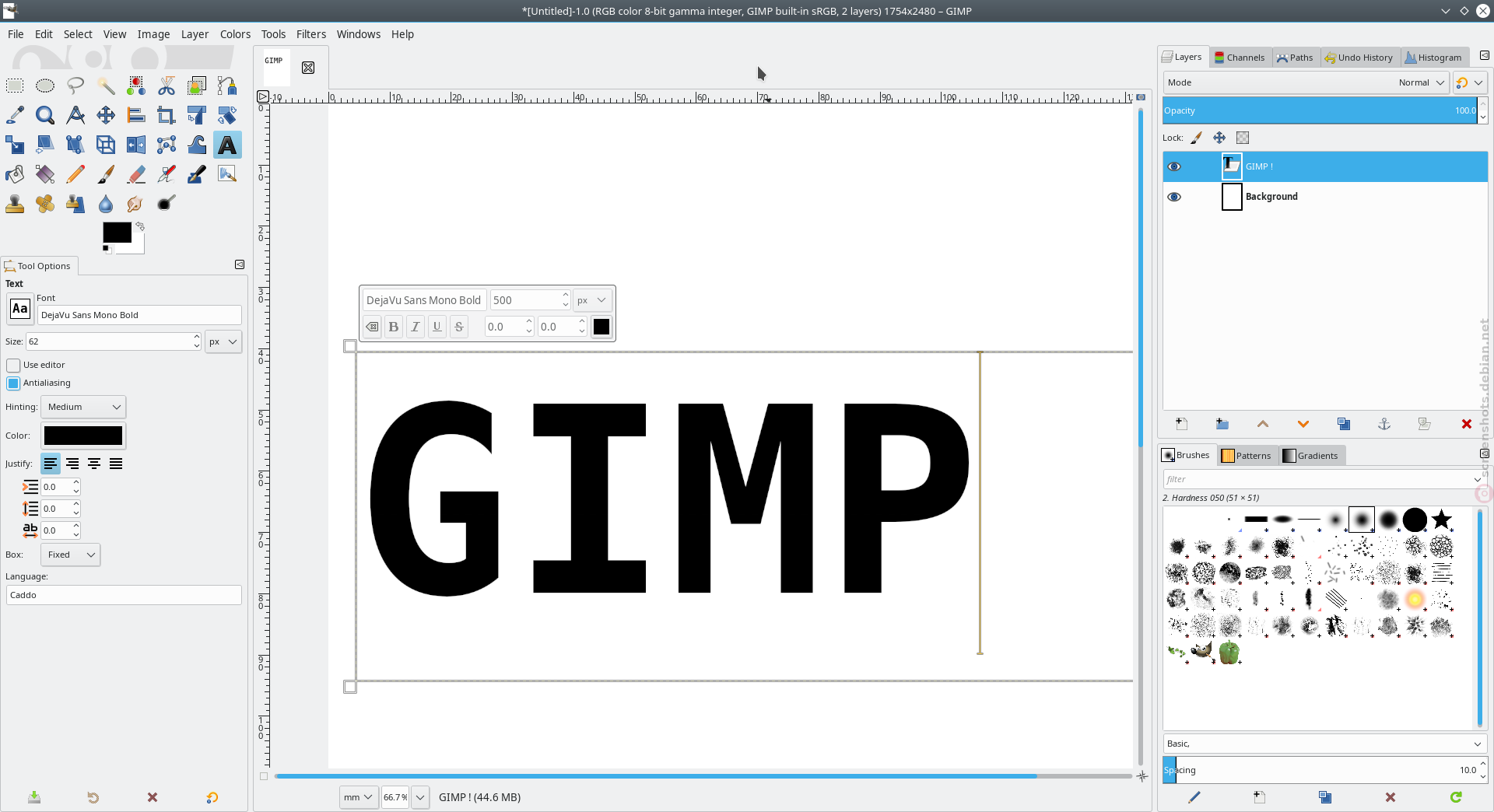This screenshot has height=812, width=1494.
Task: Select the Move tool
Action: click(106, 115)
